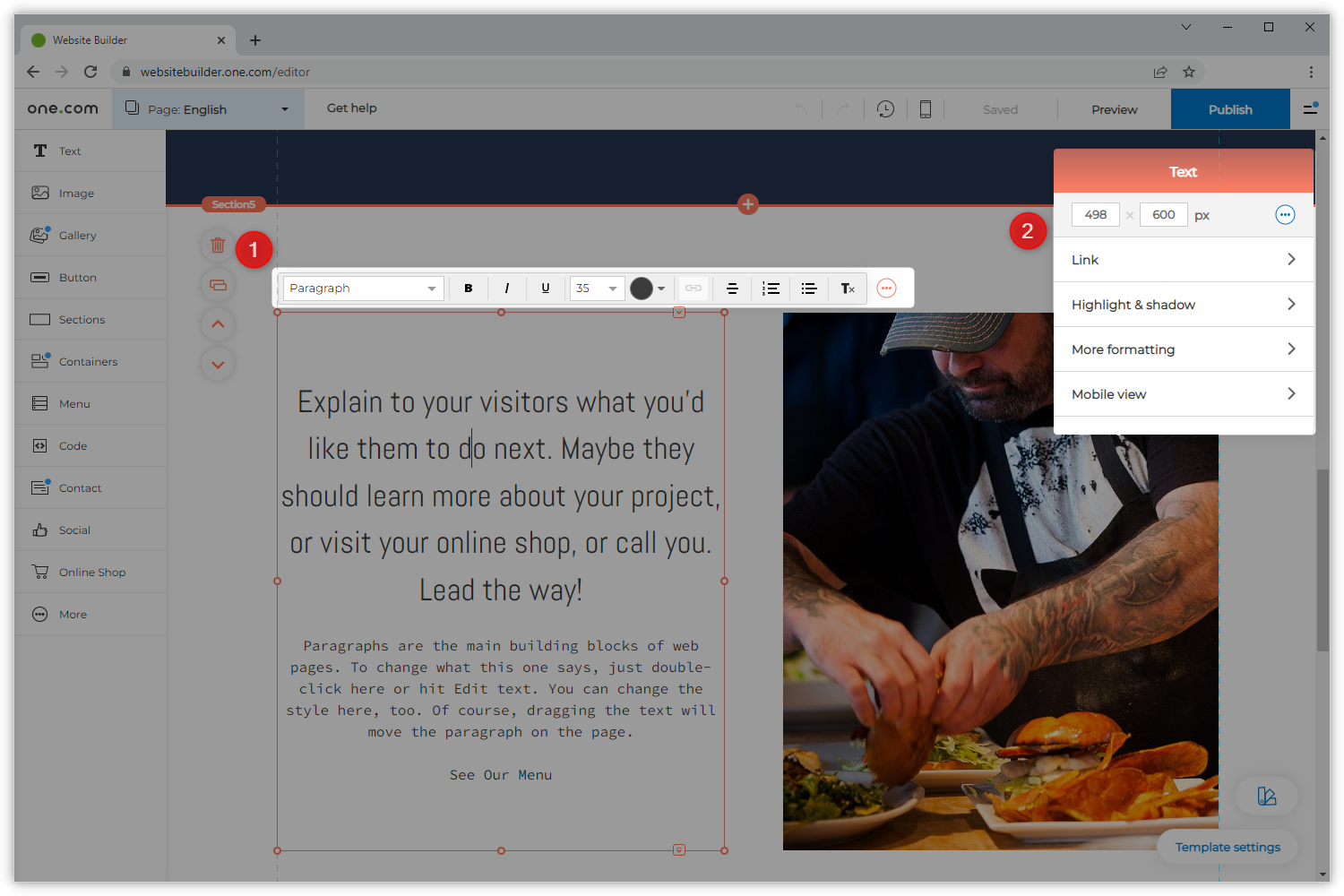Insert a numbered list
1344x896 pixels.
[771, 289]
